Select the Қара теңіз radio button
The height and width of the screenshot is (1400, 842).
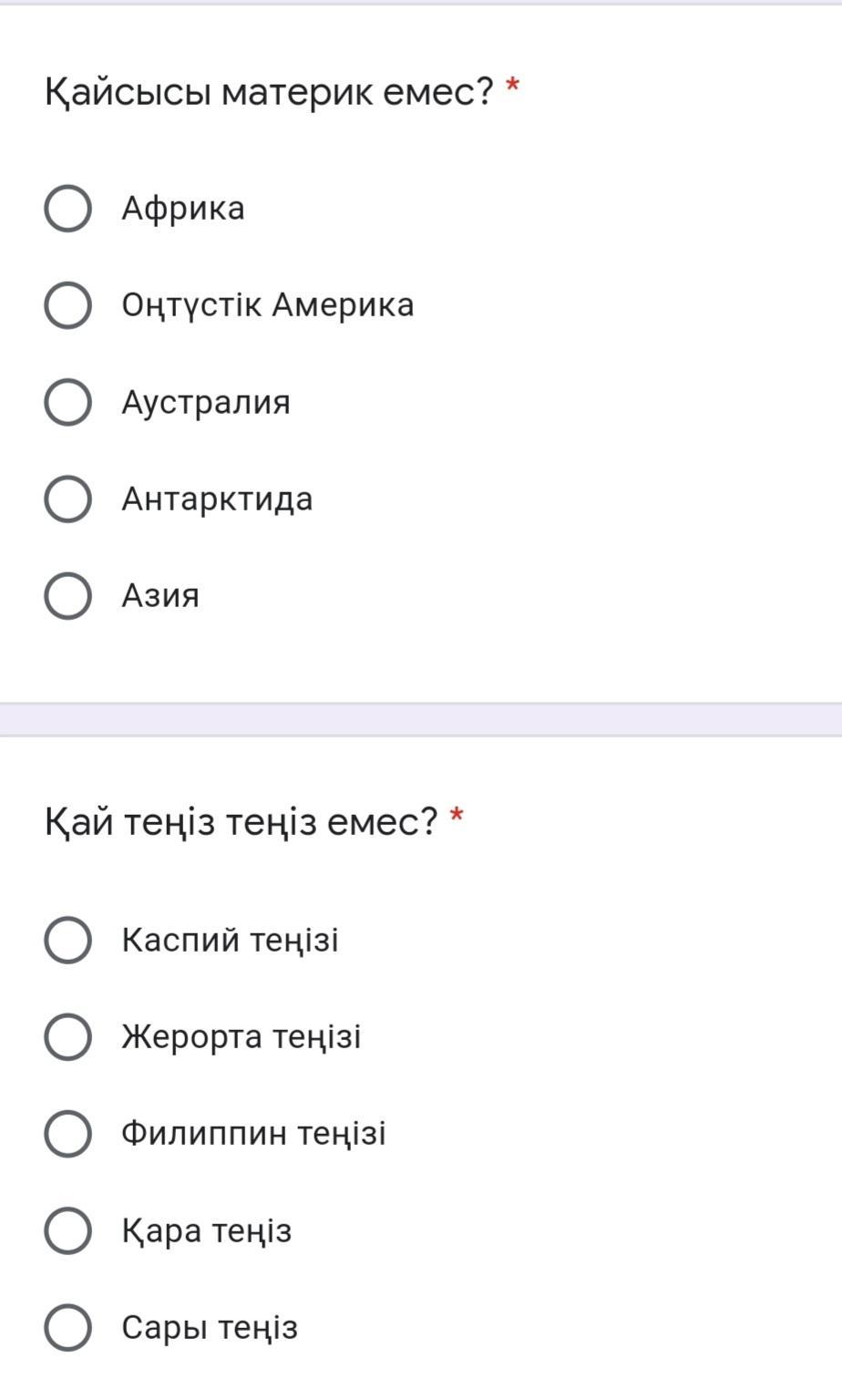coord(67,1230)
